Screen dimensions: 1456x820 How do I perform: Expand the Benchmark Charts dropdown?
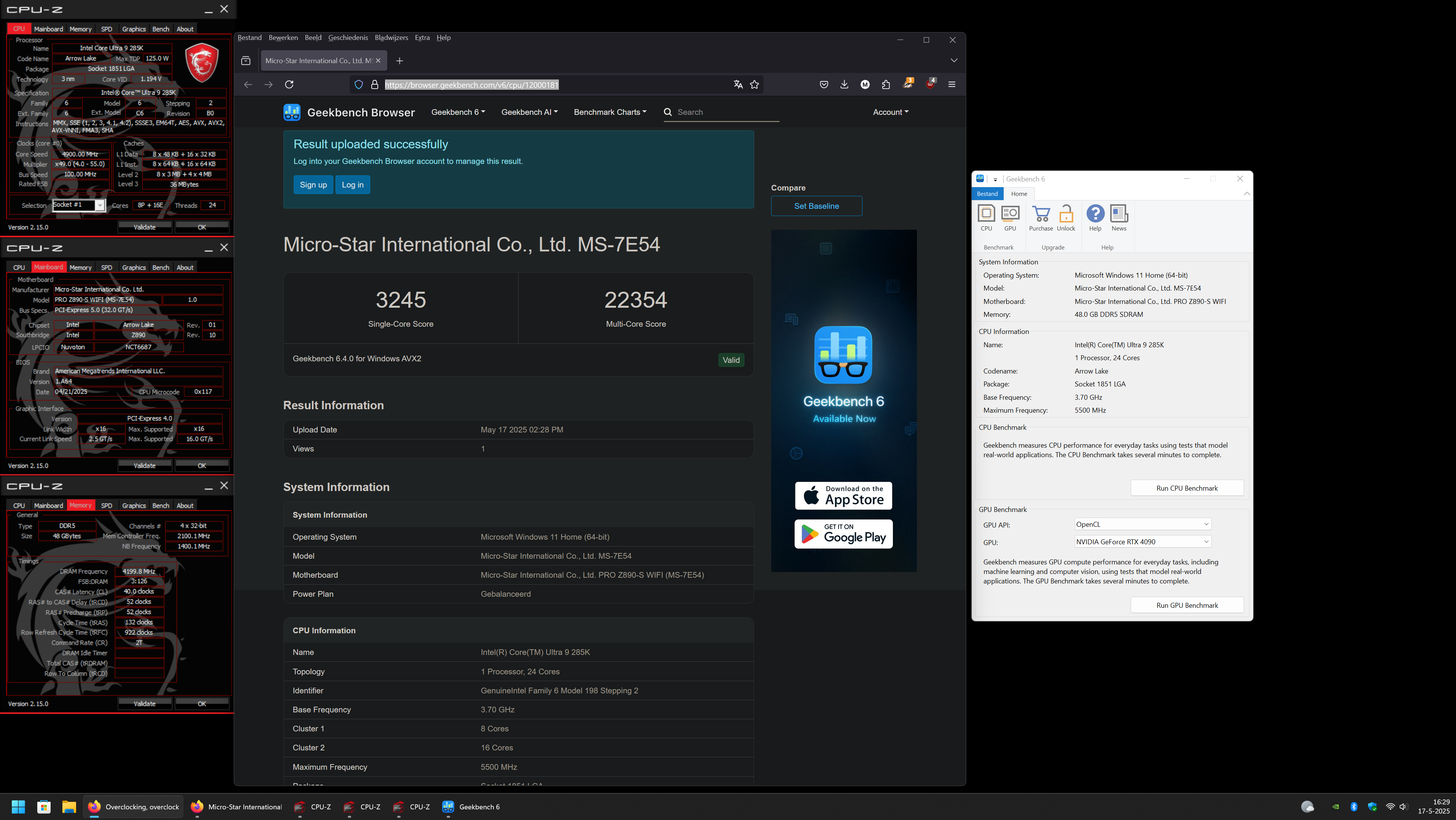coord(610,113)
